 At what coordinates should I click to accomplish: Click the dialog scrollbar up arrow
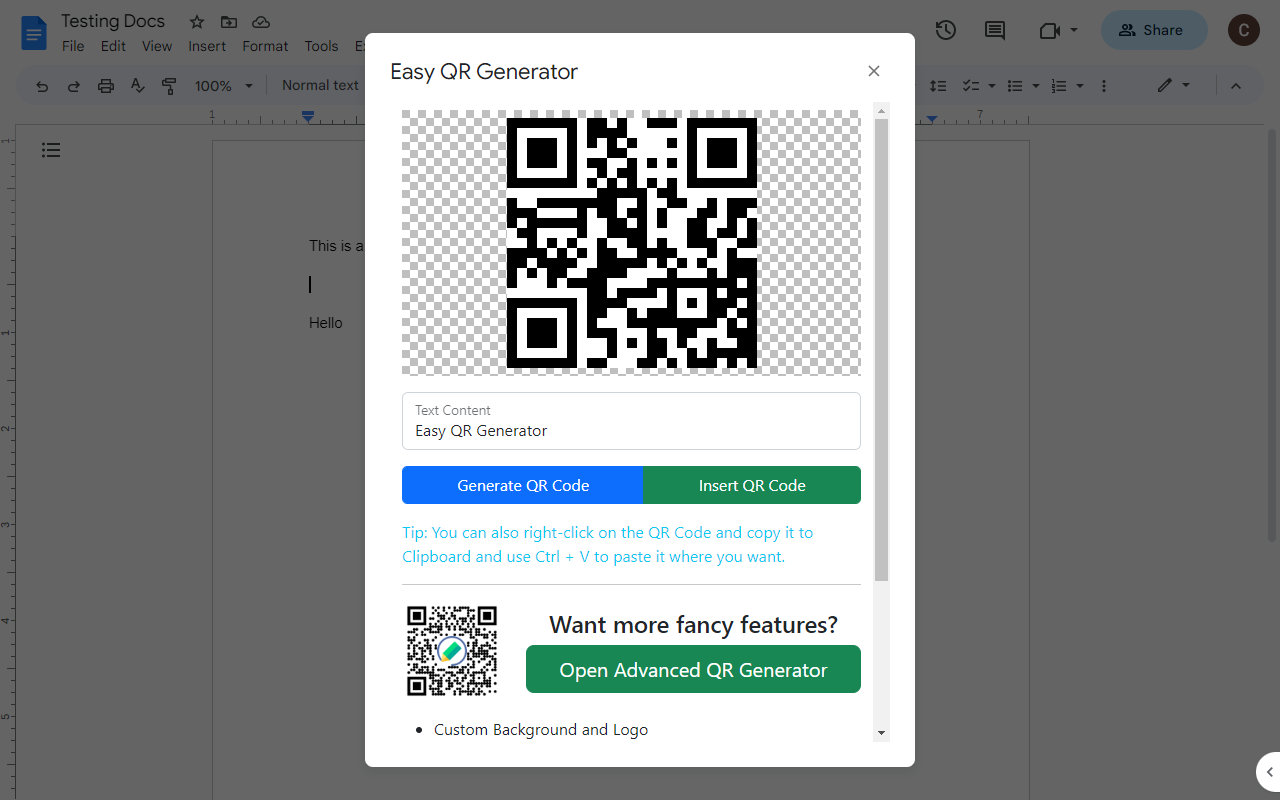(x=881, y=109)
